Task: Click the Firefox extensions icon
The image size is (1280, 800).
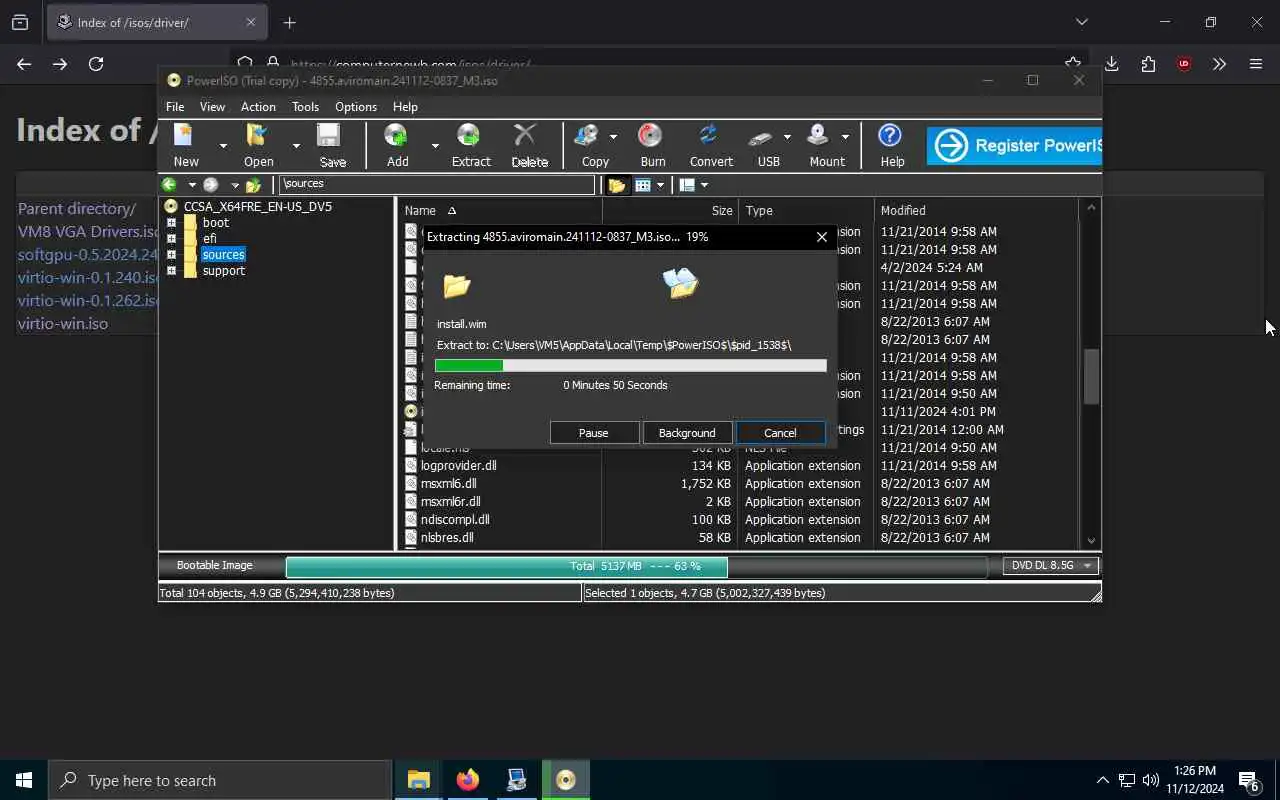Action: click(1148, 64)
